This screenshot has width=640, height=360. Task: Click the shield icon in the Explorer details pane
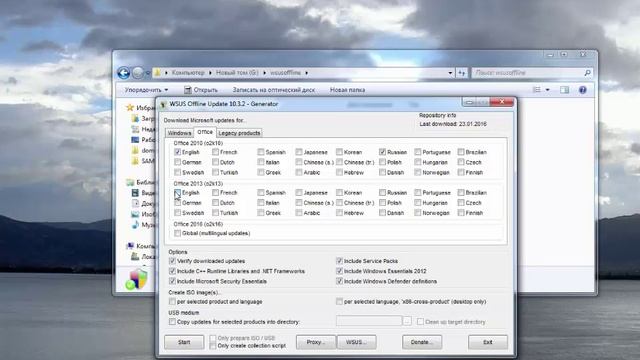click(x=136, y=279)
